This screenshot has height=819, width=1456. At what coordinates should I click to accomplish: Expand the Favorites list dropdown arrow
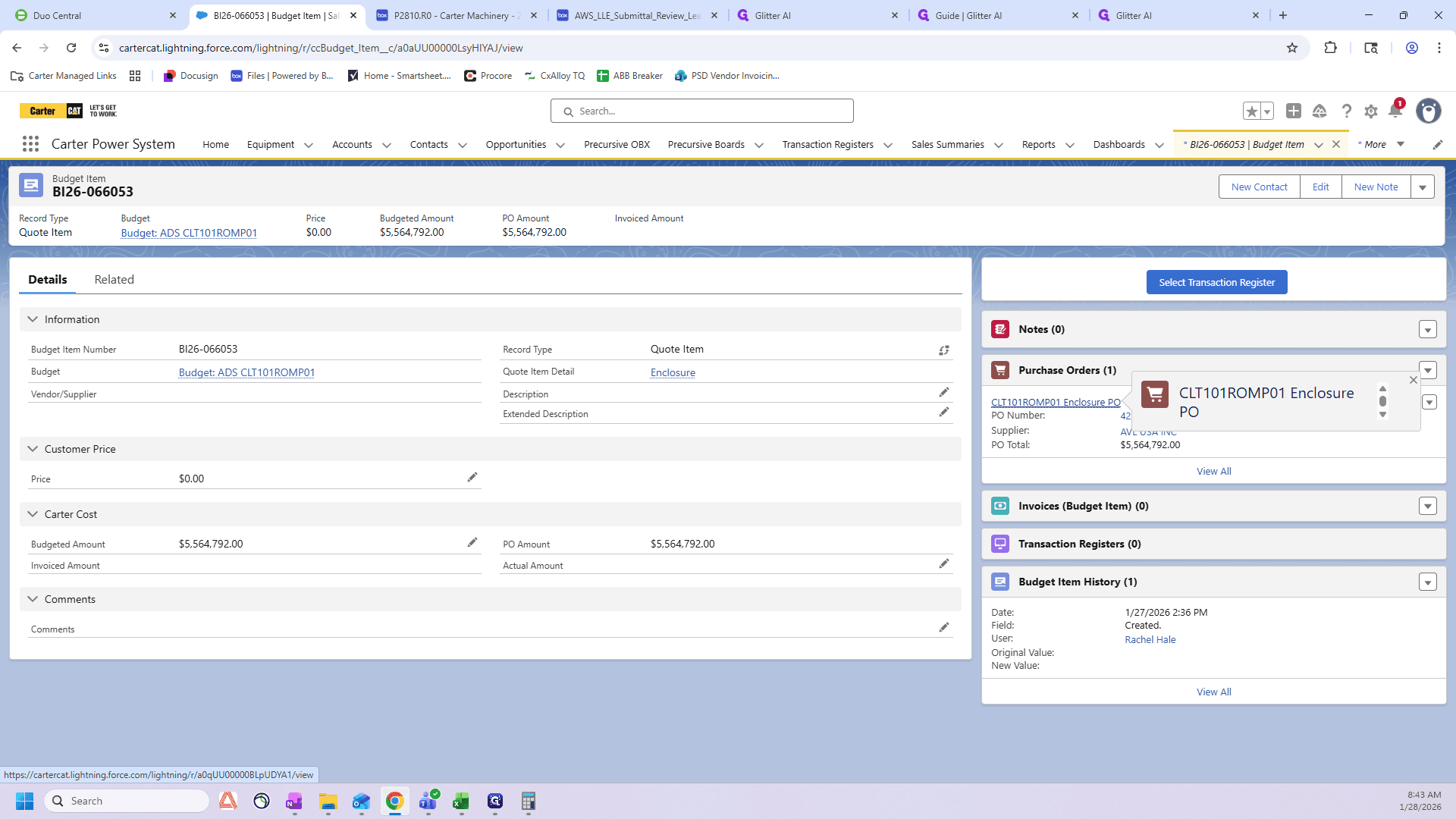point(1267,111)
